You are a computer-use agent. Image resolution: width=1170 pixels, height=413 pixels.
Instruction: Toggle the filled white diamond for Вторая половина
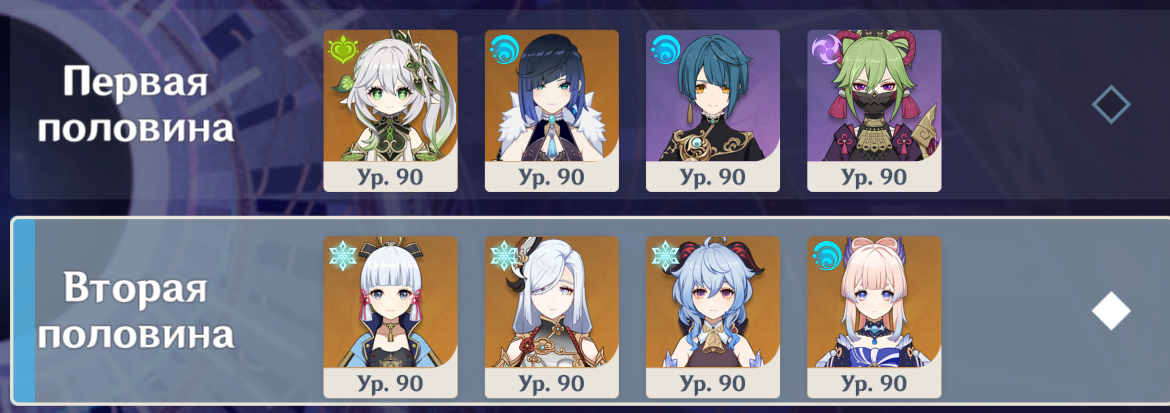[x=1111, y=311]
